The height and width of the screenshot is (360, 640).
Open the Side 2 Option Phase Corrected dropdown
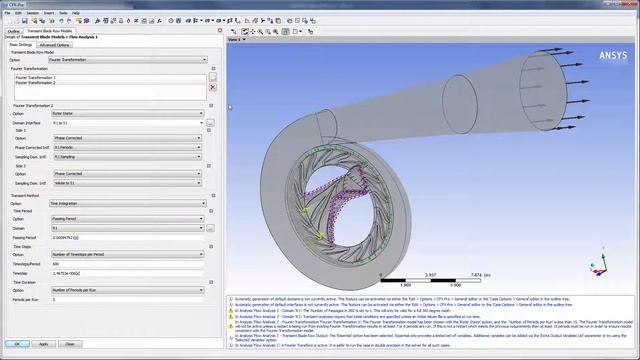pyautogui.click(x=128, y=174)
